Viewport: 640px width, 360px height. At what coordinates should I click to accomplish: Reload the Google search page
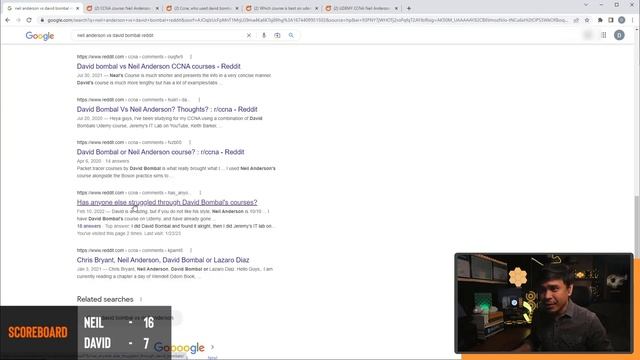tap(29, 20)
